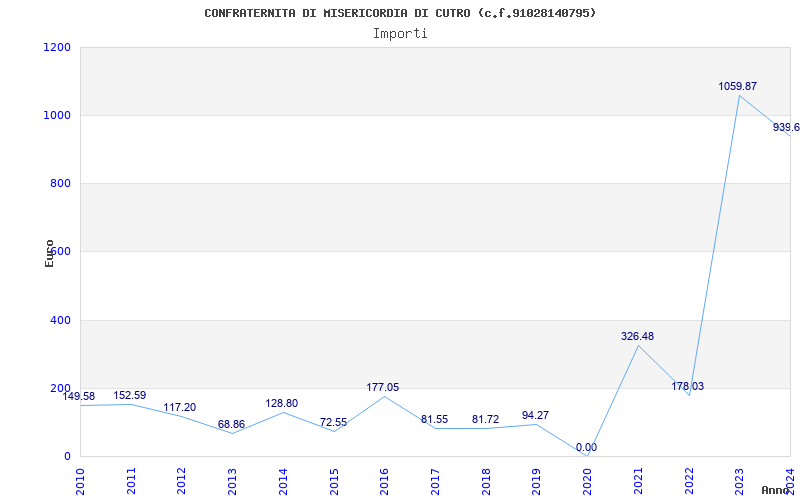Click the 1200 y-axis tick label
The width and height of the screenshot is (800, 500).
pyautogui.click(x=57, y=47)
